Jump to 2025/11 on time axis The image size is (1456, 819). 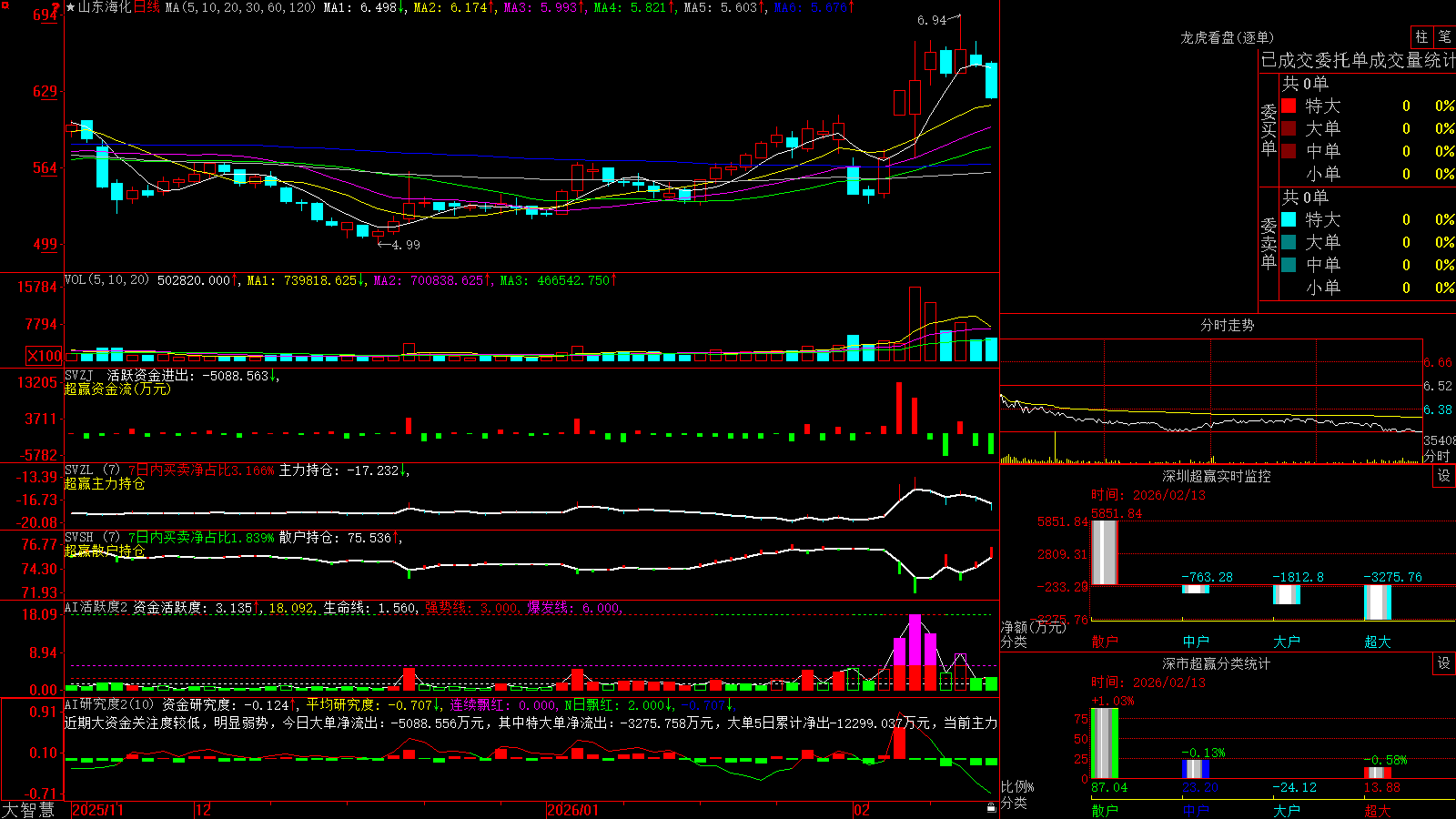[97, 810]
